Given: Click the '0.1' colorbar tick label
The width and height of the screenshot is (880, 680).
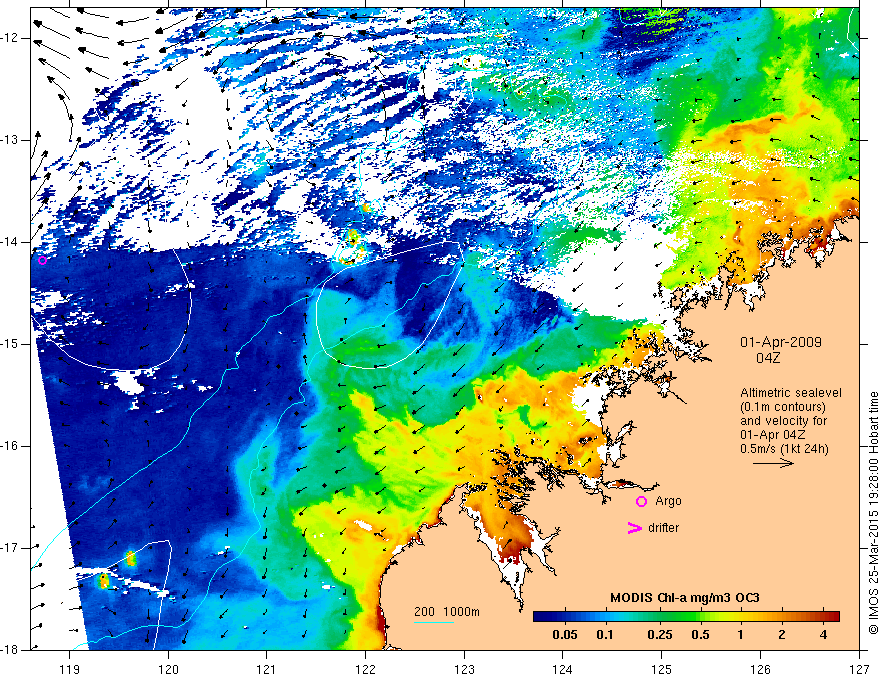Looking at the screenshot, I should 604,635.
